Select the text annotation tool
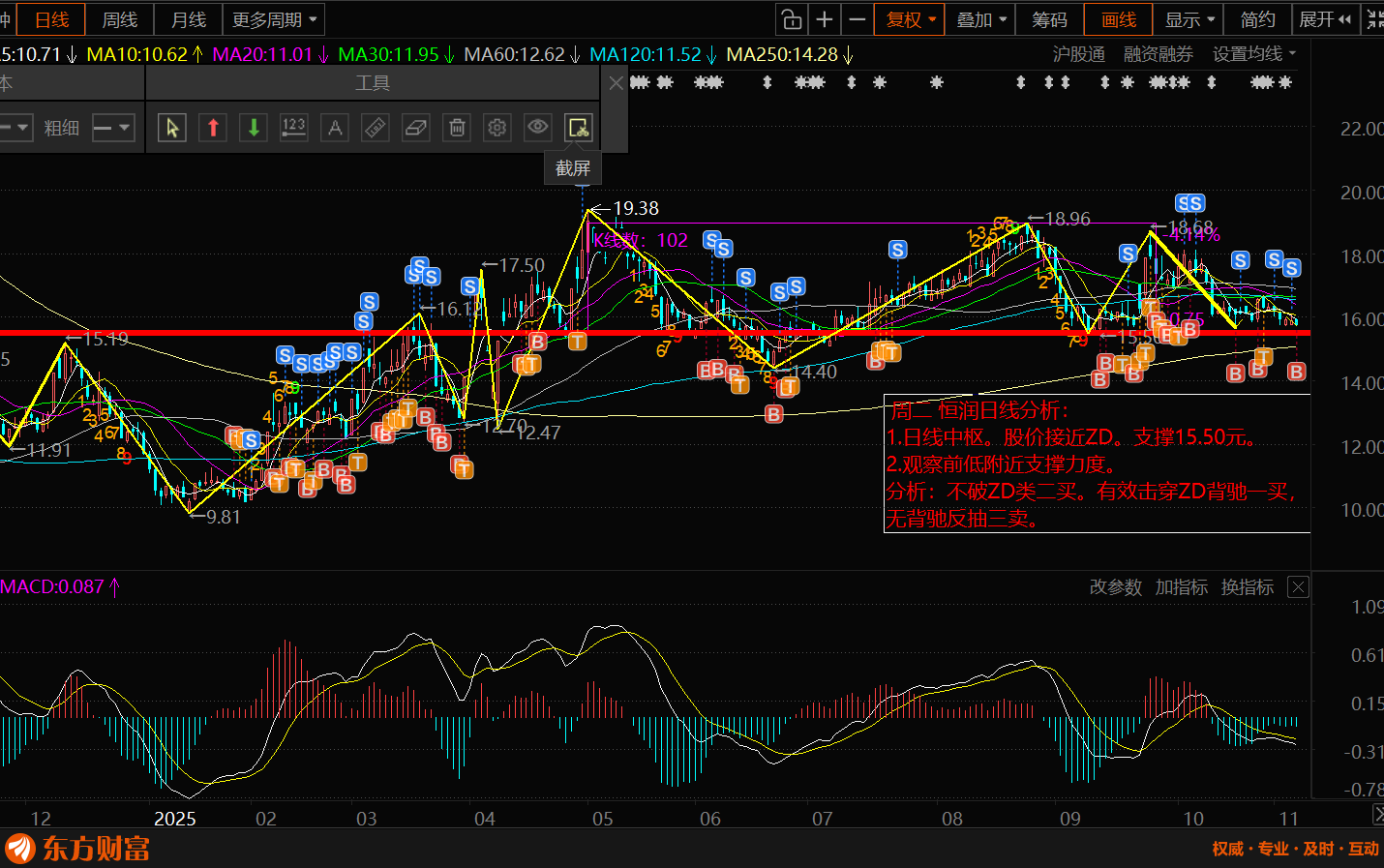This screenshot has width=1384, height=868. (x=335, y=128)
